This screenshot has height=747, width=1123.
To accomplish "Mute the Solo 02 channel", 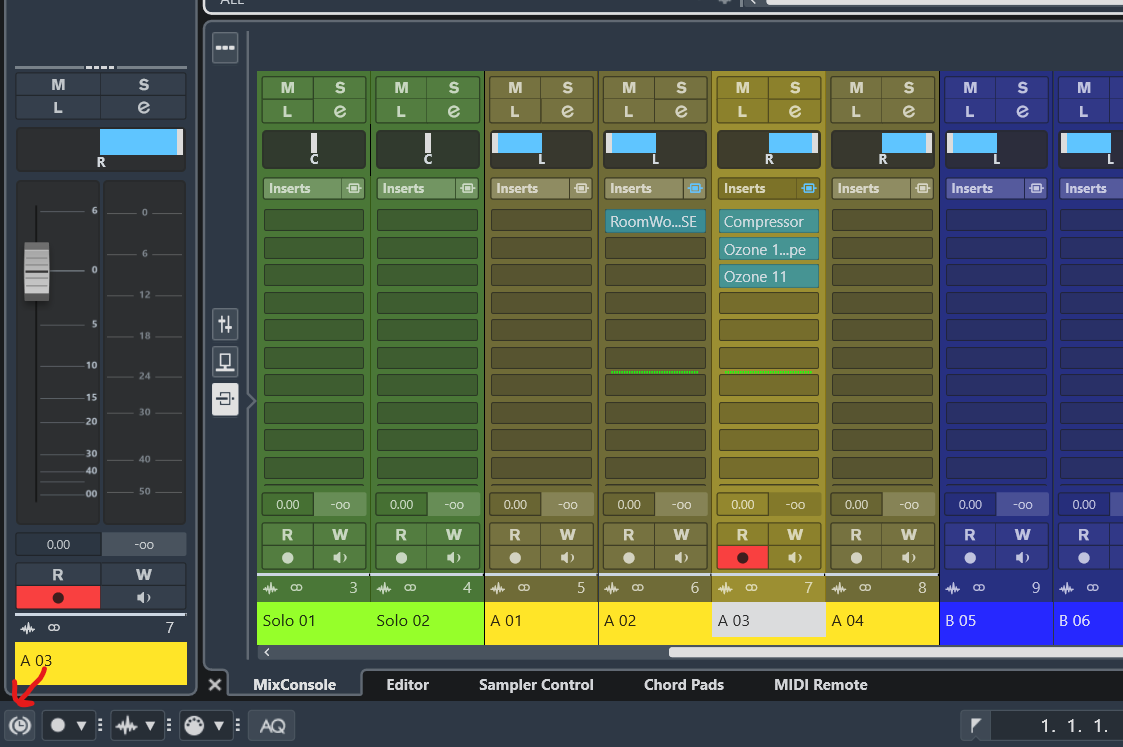I will [x=401, y=88].
